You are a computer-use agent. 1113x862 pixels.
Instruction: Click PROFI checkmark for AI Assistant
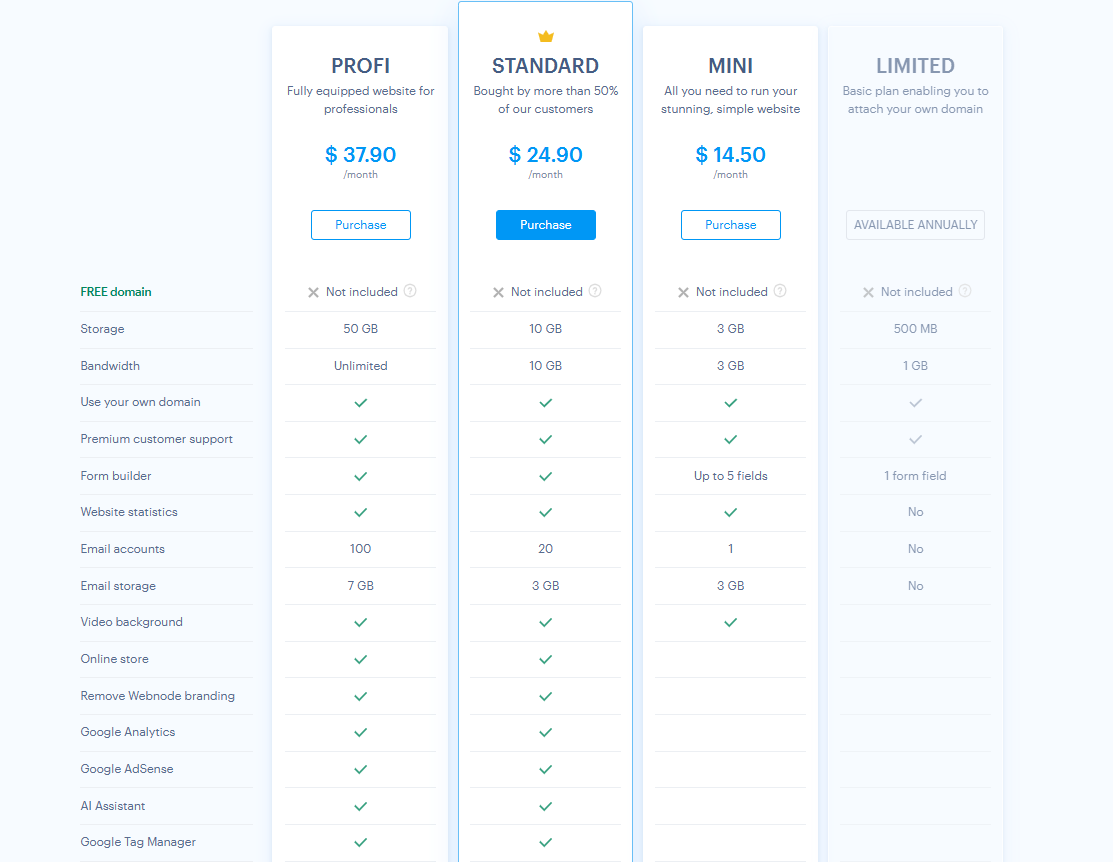pyautogui.click(x=361, y=807)
